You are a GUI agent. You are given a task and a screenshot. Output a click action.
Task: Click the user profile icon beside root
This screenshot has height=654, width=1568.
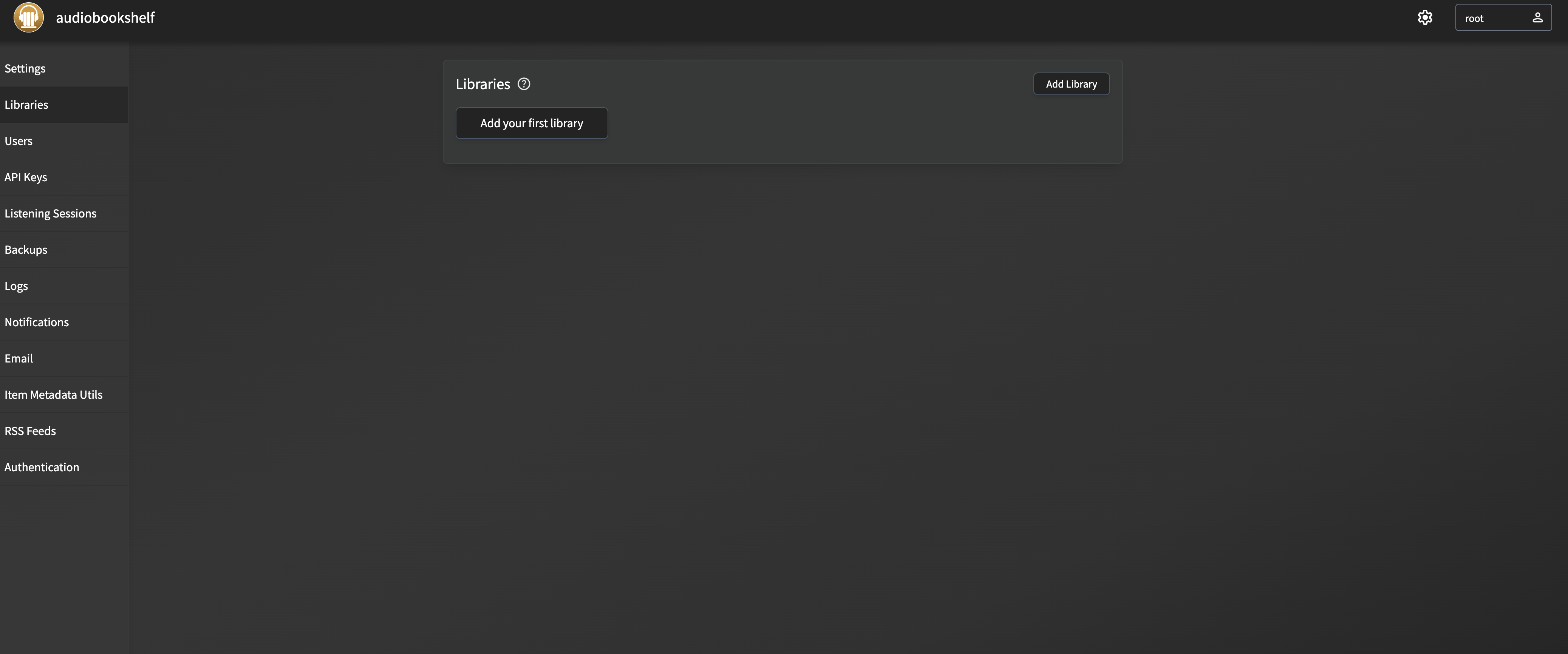1537,18
